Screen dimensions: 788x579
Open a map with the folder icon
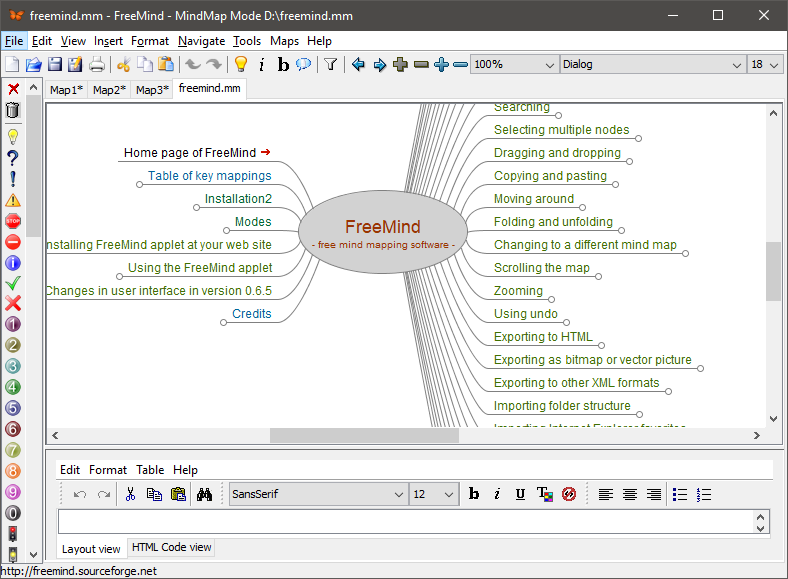33,64
